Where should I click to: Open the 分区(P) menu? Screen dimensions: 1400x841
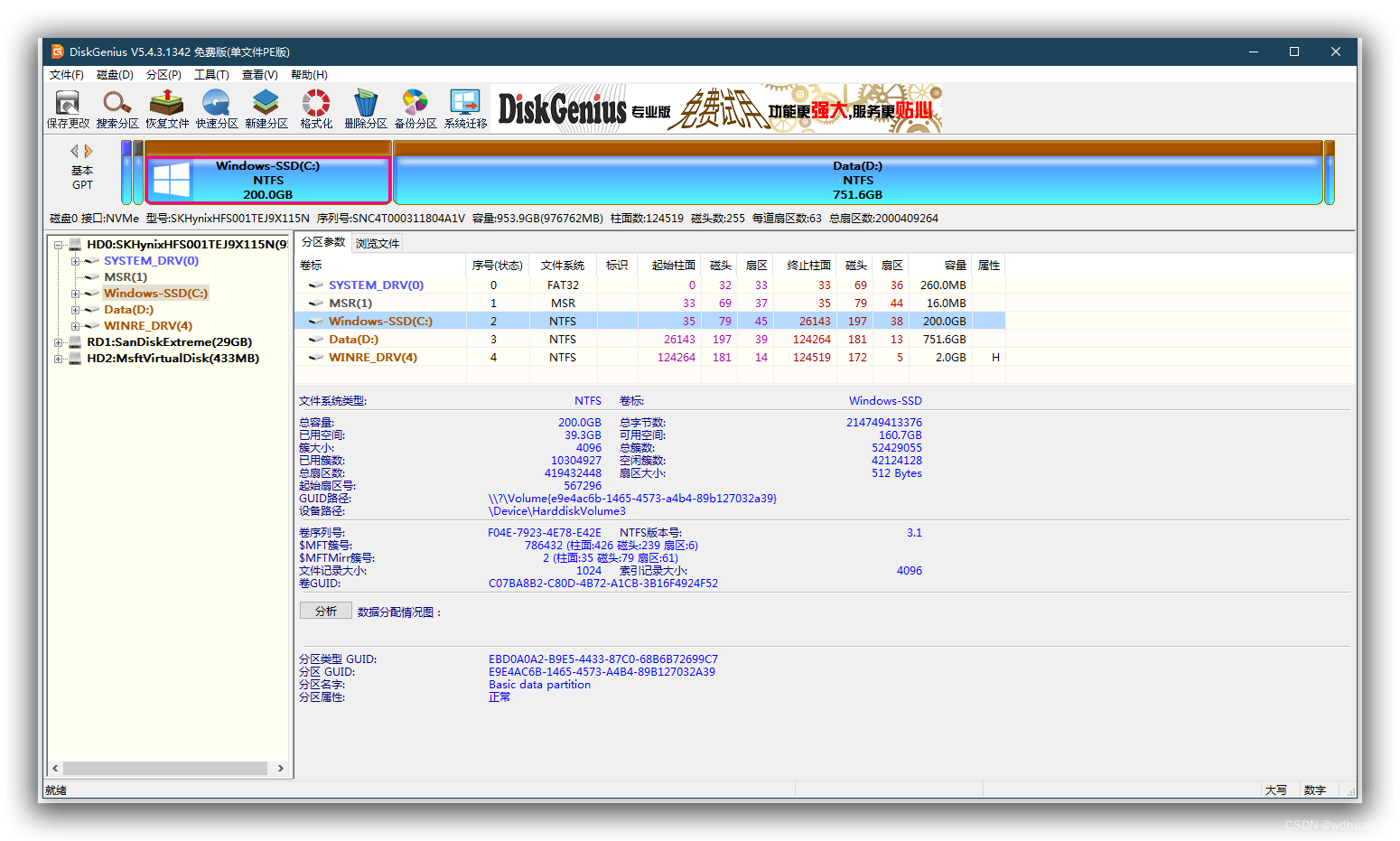pyautogui.click(x=163, y=75)
